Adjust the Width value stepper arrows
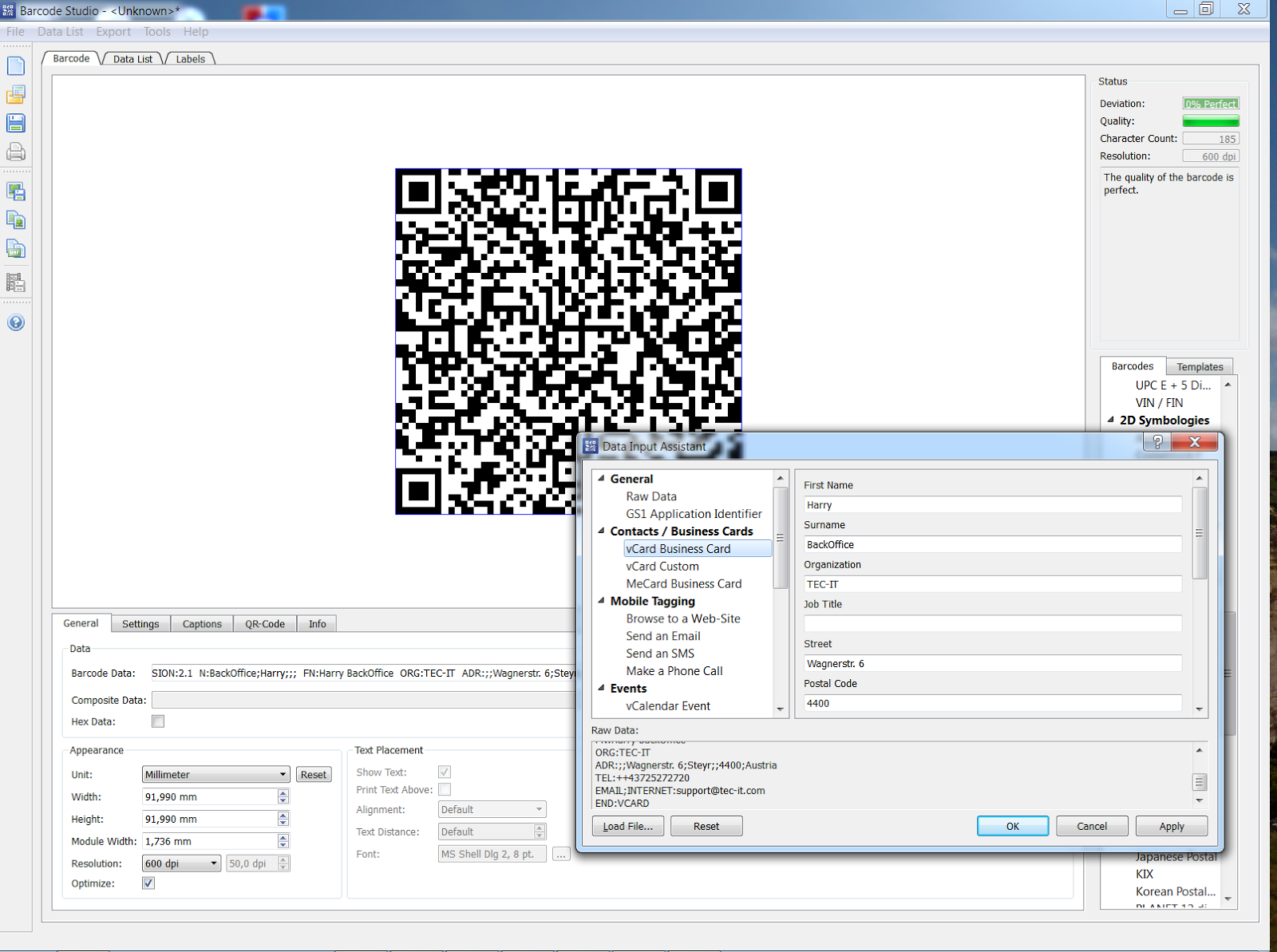1277x952 pixels. click(x=283, y=796)
